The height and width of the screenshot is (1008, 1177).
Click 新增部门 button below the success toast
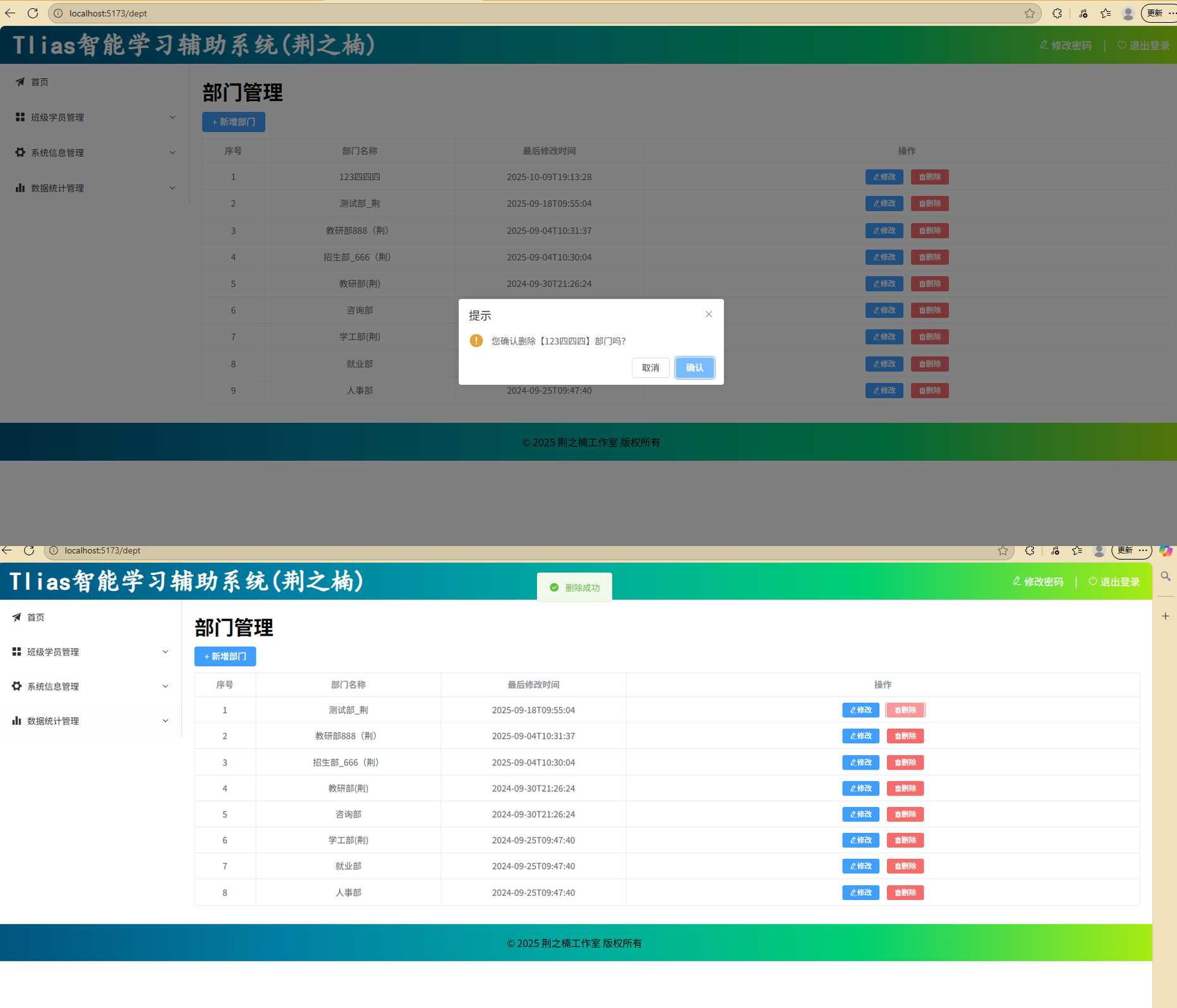coord(225,657)
